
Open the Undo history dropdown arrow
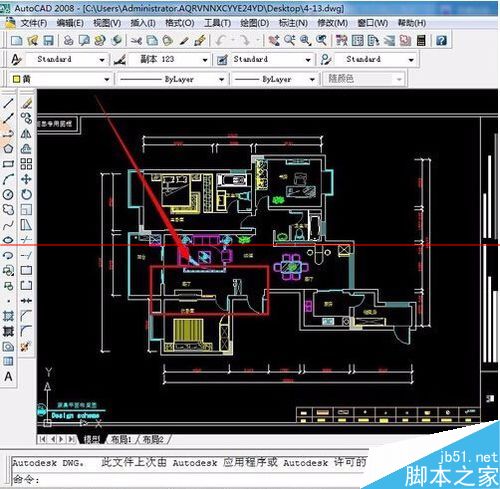(x=233, y=41)
